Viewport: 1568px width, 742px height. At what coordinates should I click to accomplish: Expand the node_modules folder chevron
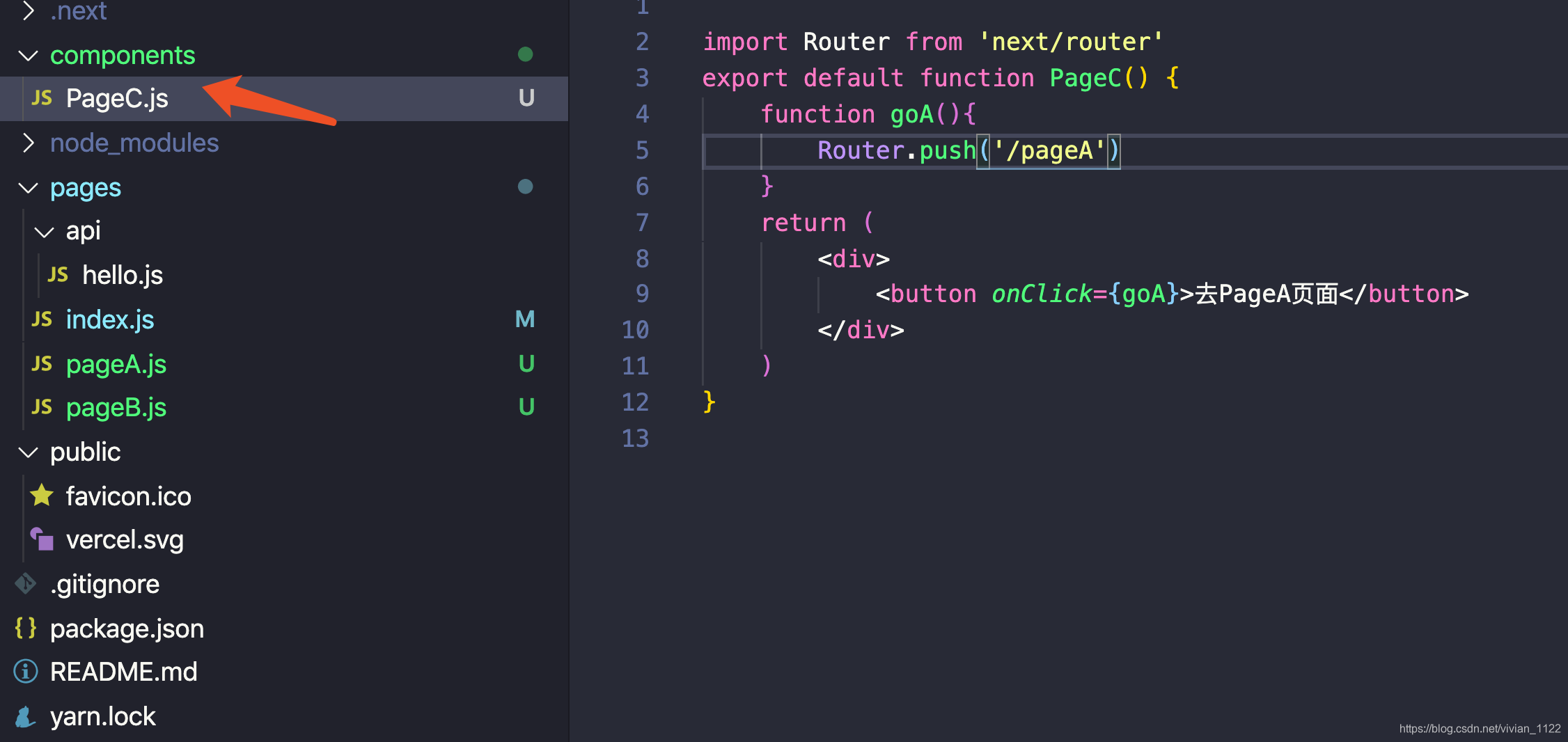click(x=28, y=143)
